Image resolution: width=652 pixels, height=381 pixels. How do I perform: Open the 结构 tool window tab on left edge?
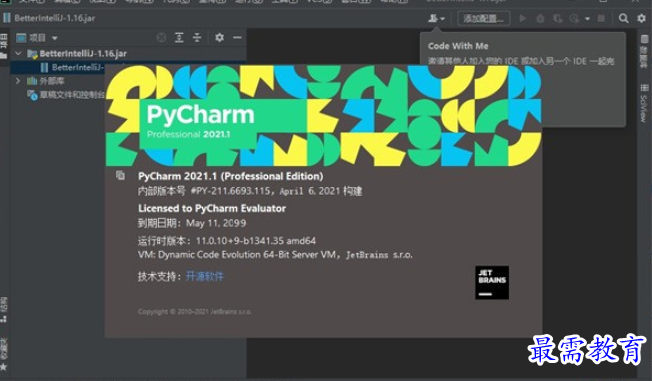(x=4, y=310)
